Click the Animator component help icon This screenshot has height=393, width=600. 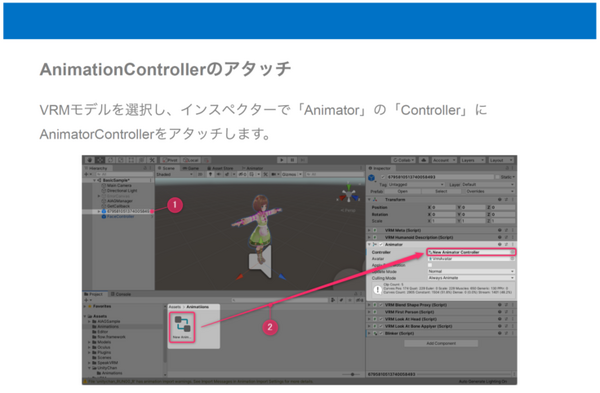coord(499,244)
